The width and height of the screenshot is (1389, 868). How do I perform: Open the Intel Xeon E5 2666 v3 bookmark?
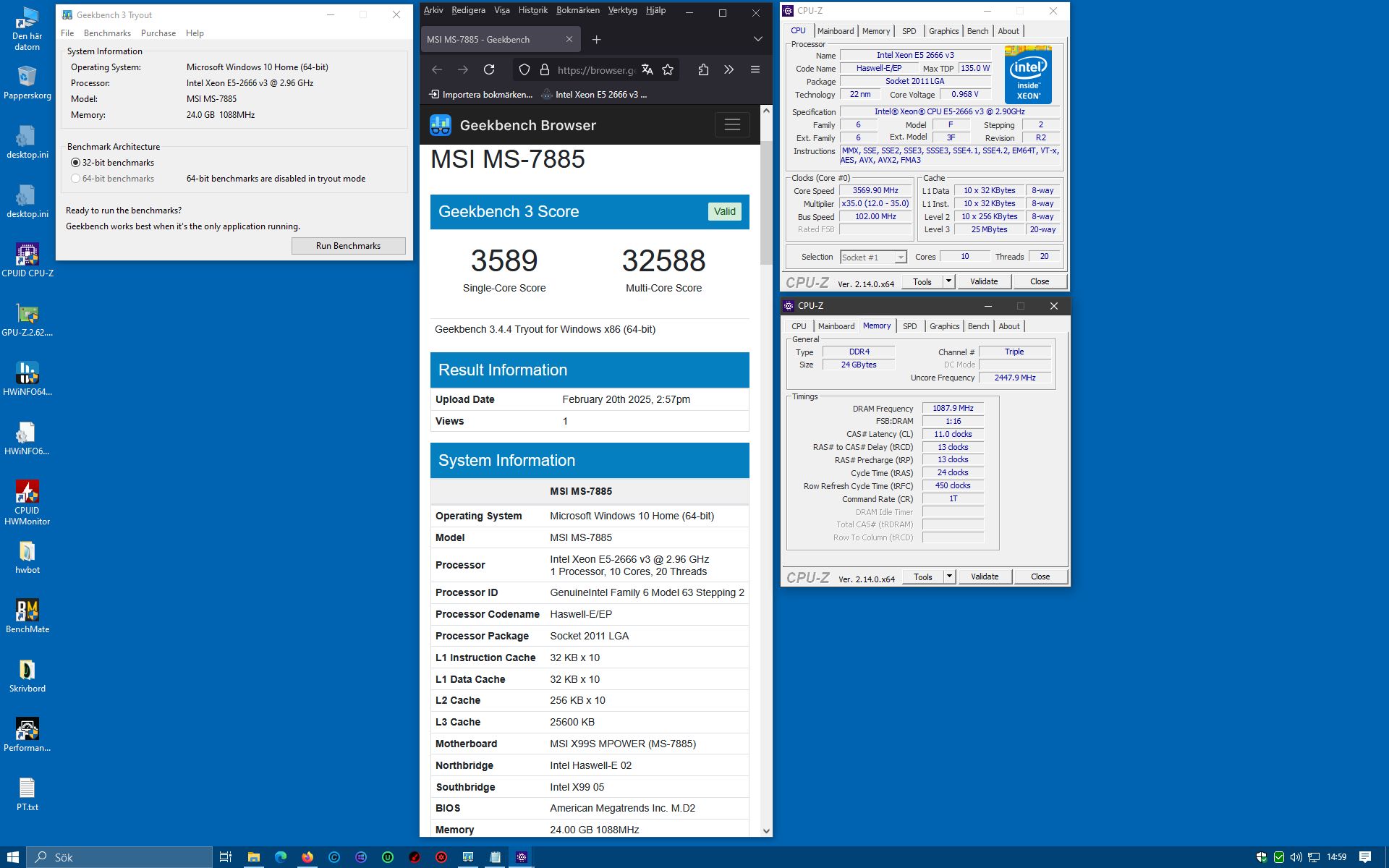click(x=595, y=94)
